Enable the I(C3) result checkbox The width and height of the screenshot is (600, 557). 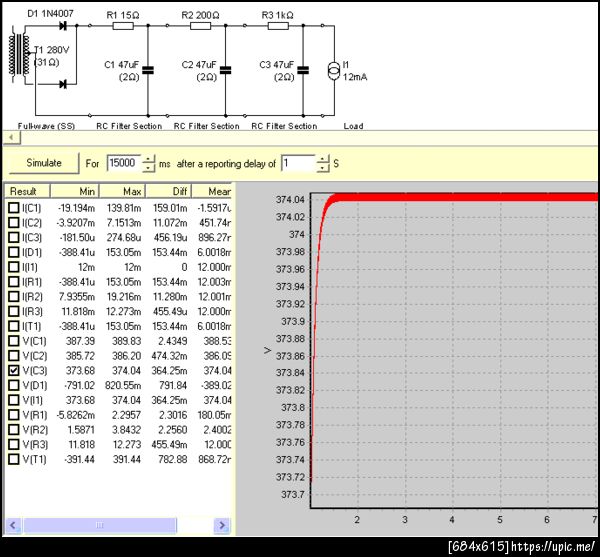14,237
